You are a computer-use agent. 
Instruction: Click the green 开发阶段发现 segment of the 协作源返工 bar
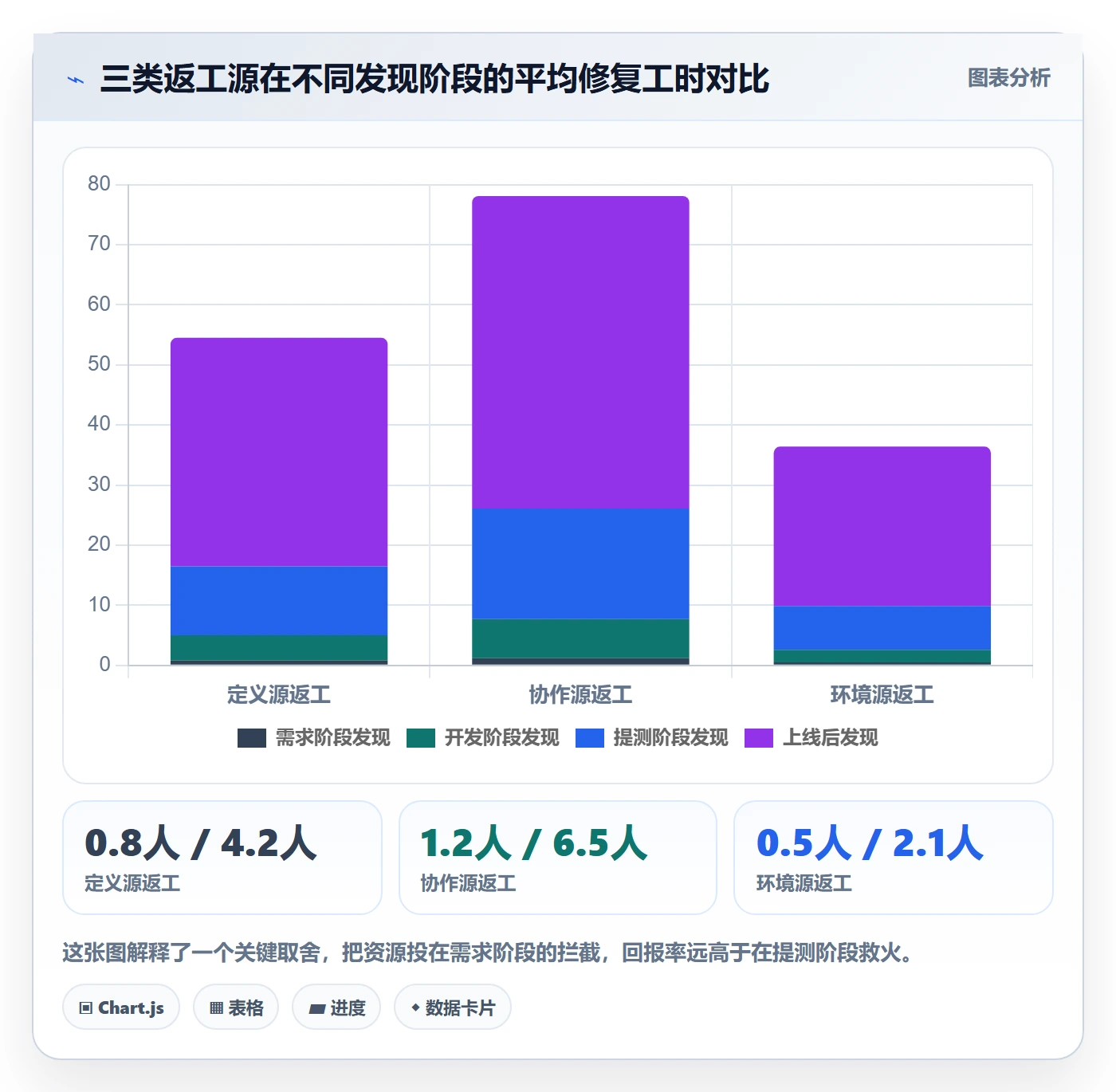580,638
